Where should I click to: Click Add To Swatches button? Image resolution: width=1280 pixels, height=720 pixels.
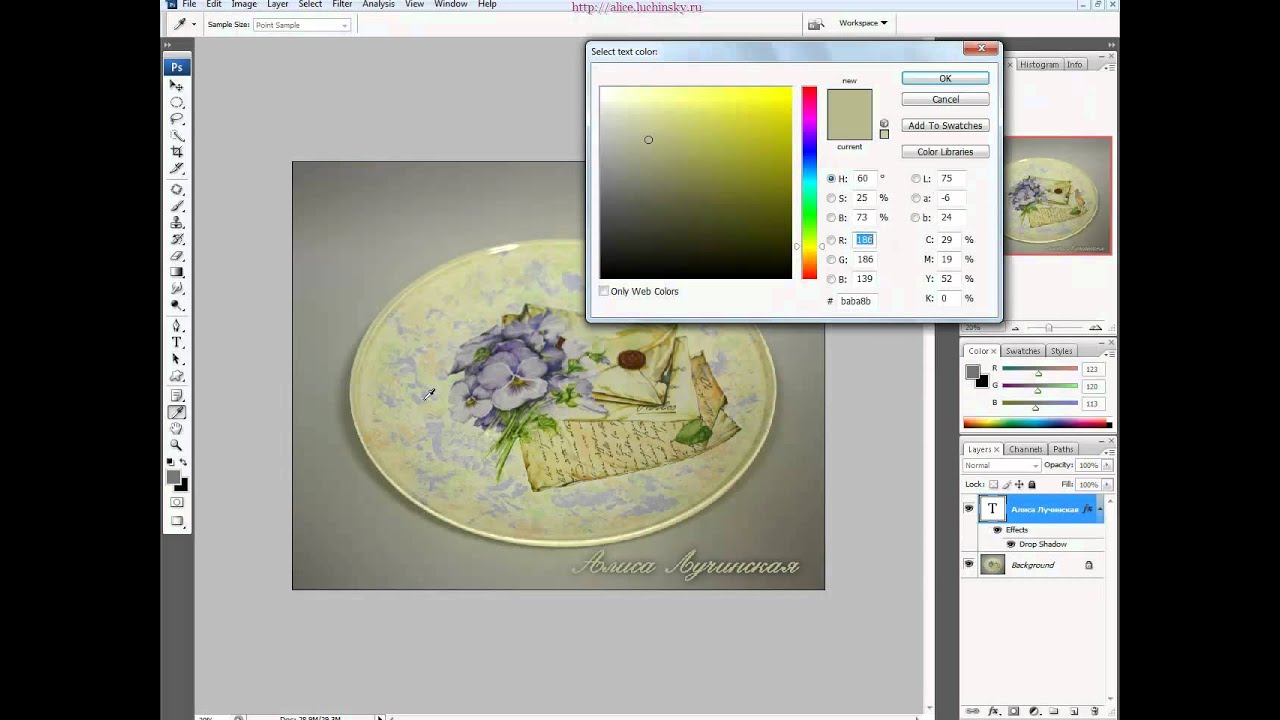coord(945,126)
